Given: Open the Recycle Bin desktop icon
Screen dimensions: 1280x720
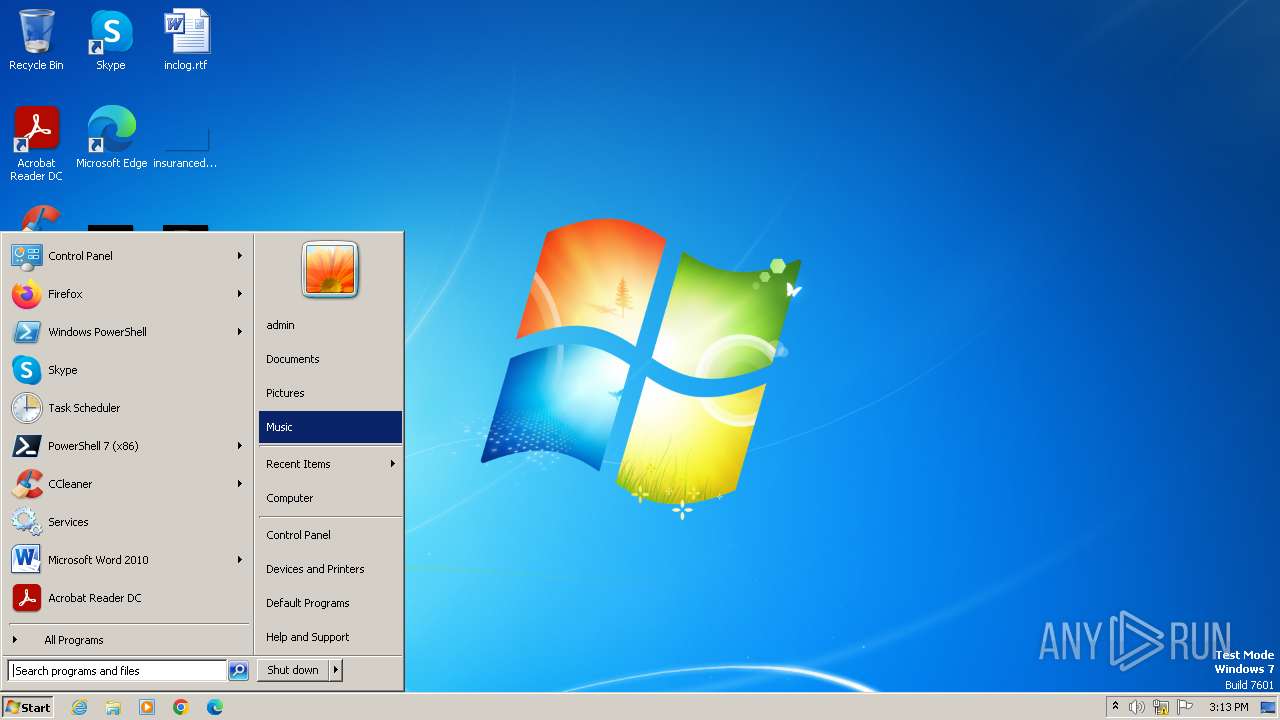Looking at the screenshot, I should point(36,40).
